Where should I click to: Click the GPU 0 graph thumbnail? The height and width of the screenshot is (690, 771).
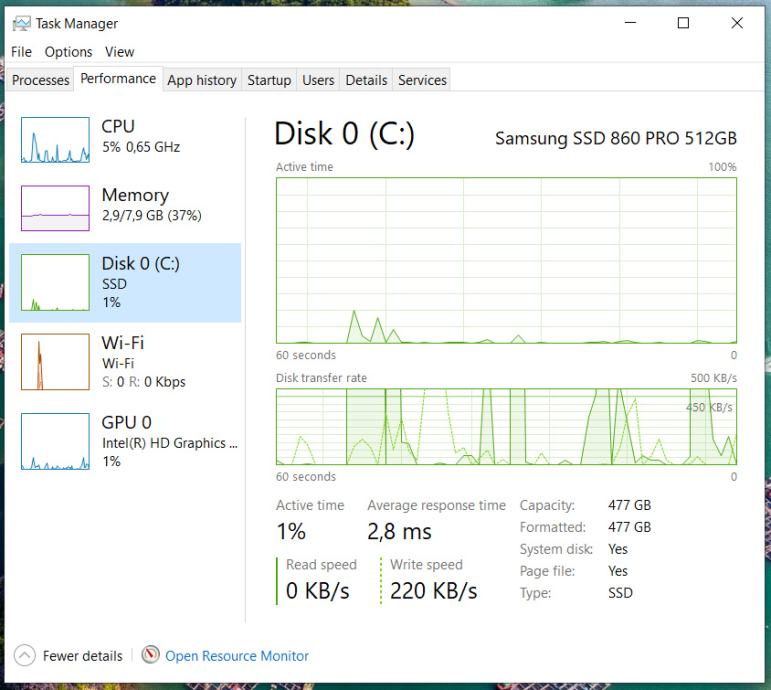pyautogui.click(x=55, y=441)
